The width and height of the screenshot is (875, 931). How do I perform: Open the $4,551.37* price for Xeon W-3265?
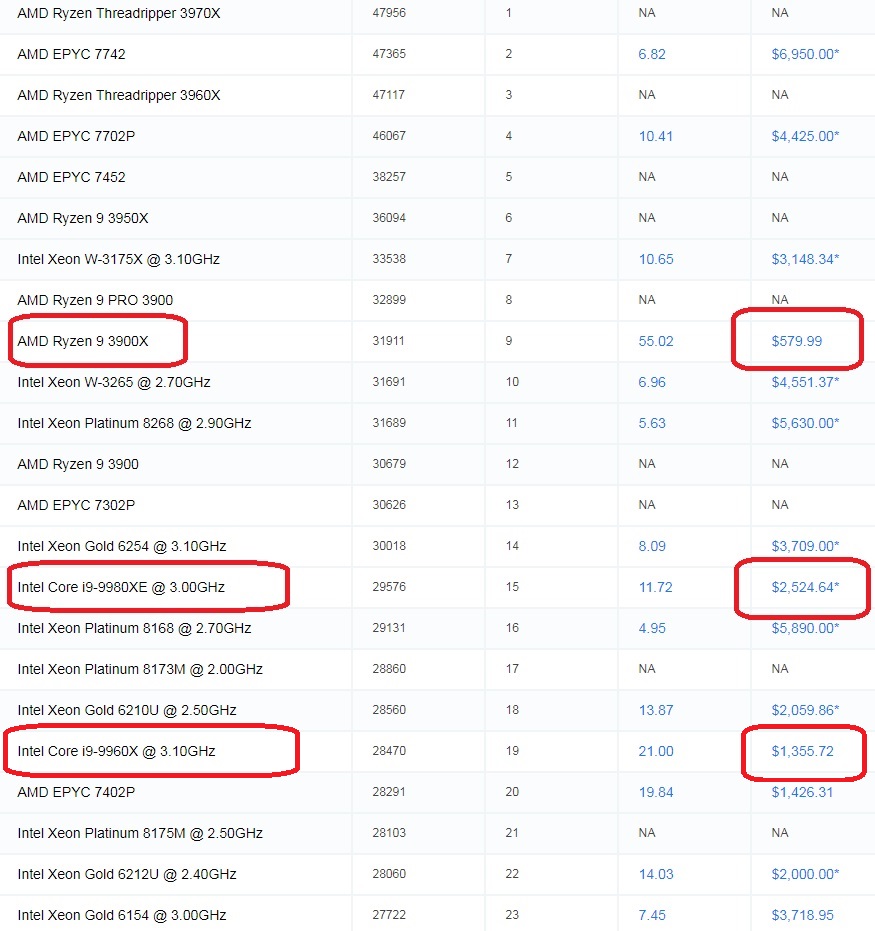(805, 382)
